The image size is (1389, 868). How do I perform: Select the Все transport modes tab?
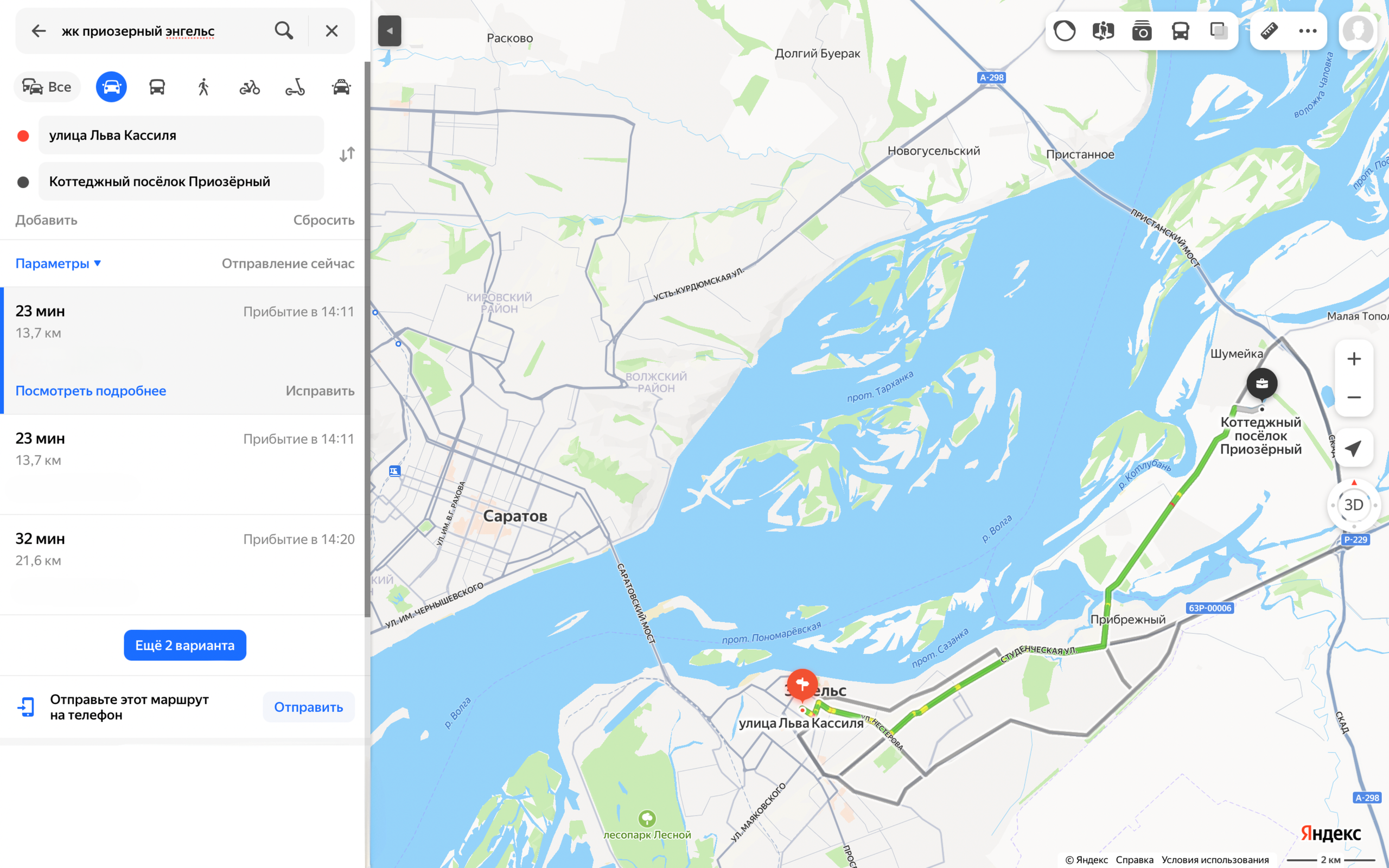click(x=47, y=87)
